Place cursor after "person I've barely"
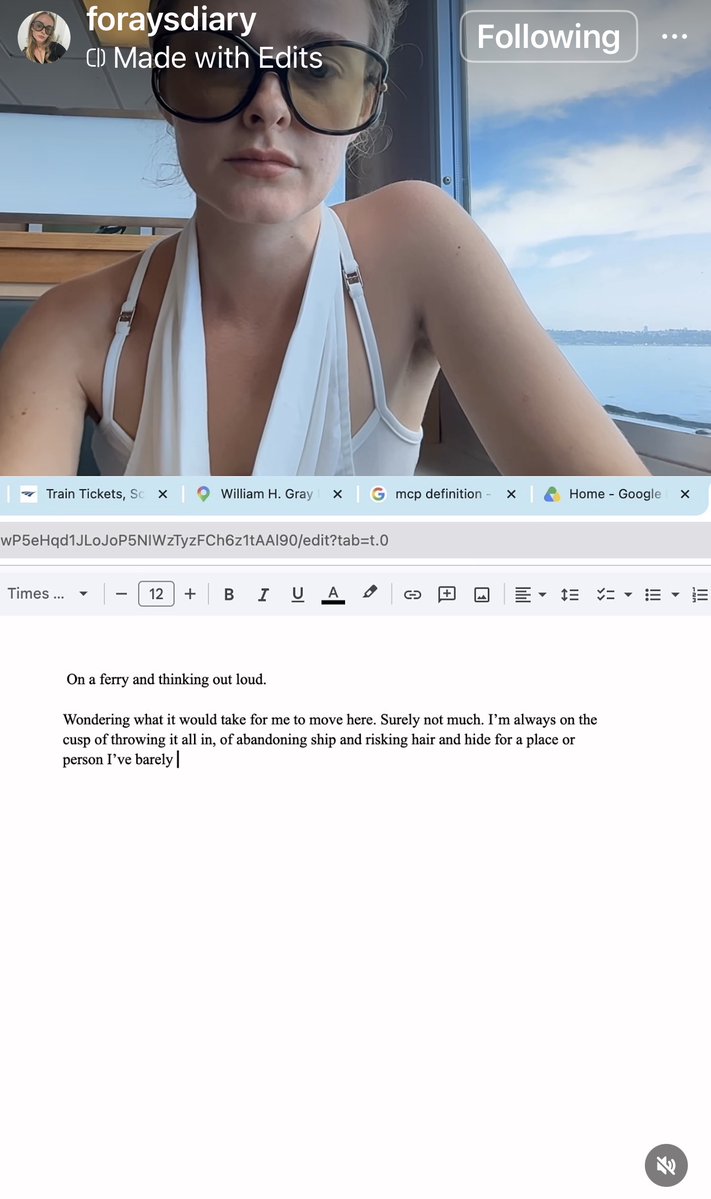711x1199 pixels. point(175,759)
